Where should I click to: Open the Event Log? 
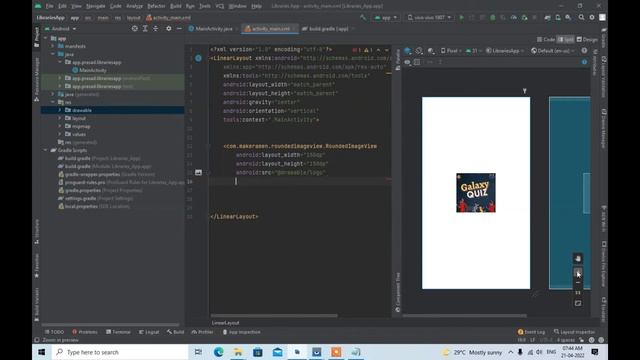[531, 332]
